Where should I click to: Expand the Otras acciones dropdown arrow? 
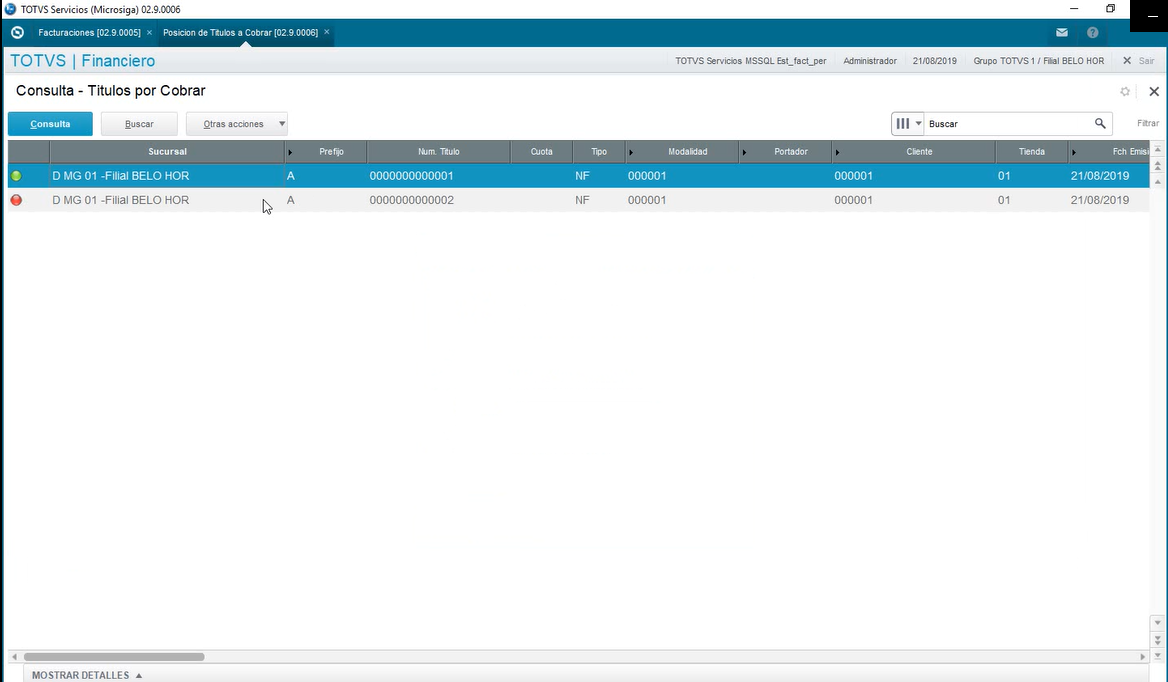click(282, 124)
